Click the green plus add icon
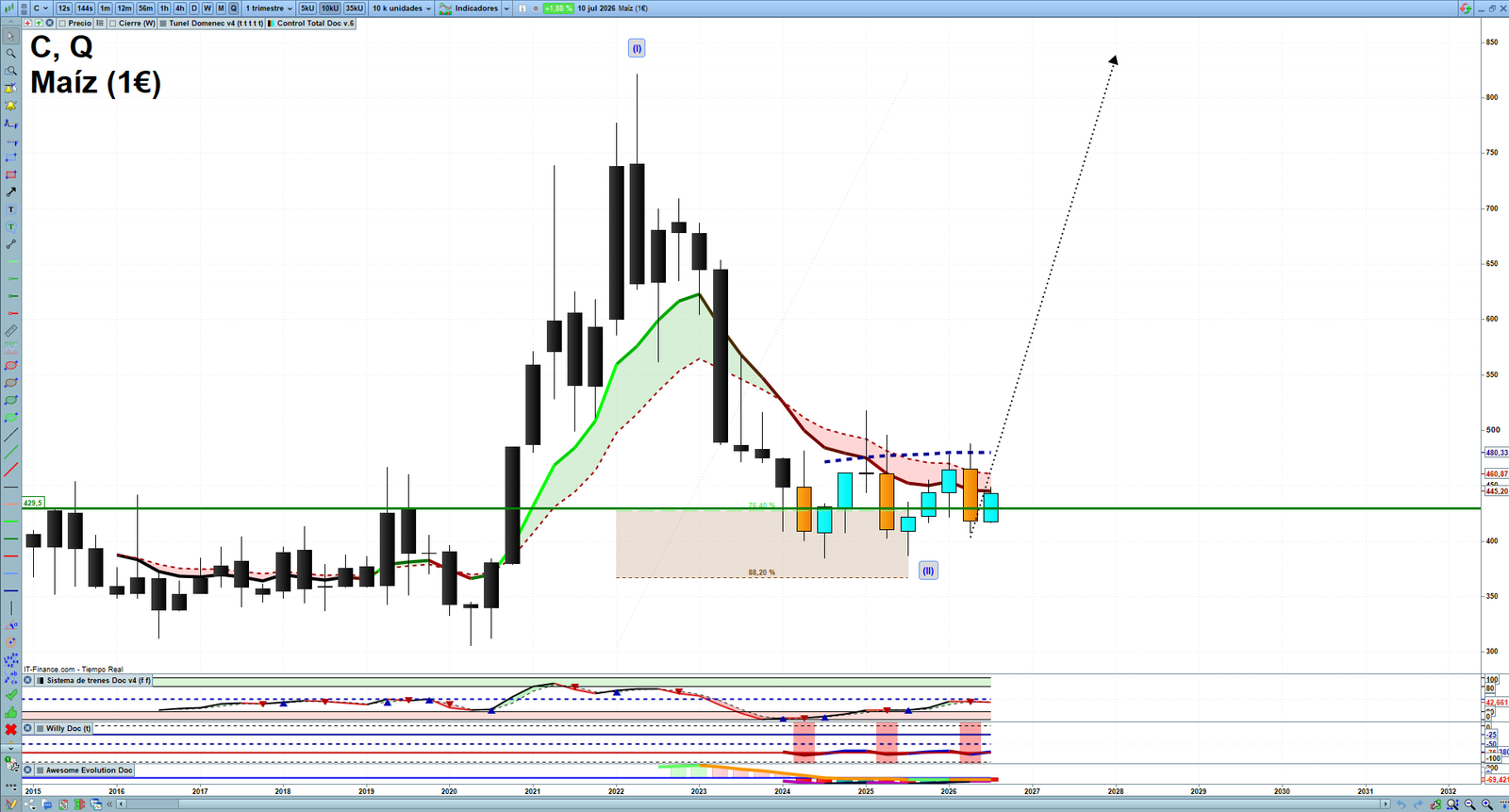This screenshot has height=812, width=1509. pos(39,23)
